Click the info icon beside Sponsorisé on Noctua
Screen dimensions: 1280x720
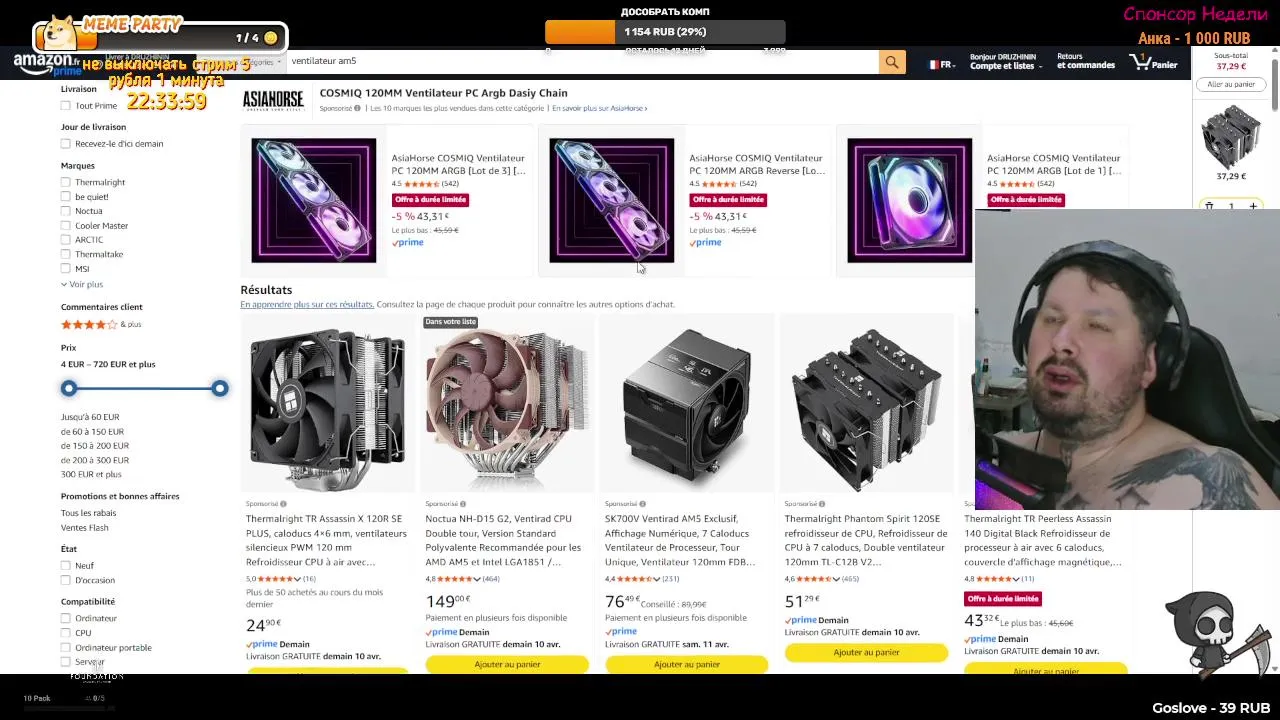(463, 504)
